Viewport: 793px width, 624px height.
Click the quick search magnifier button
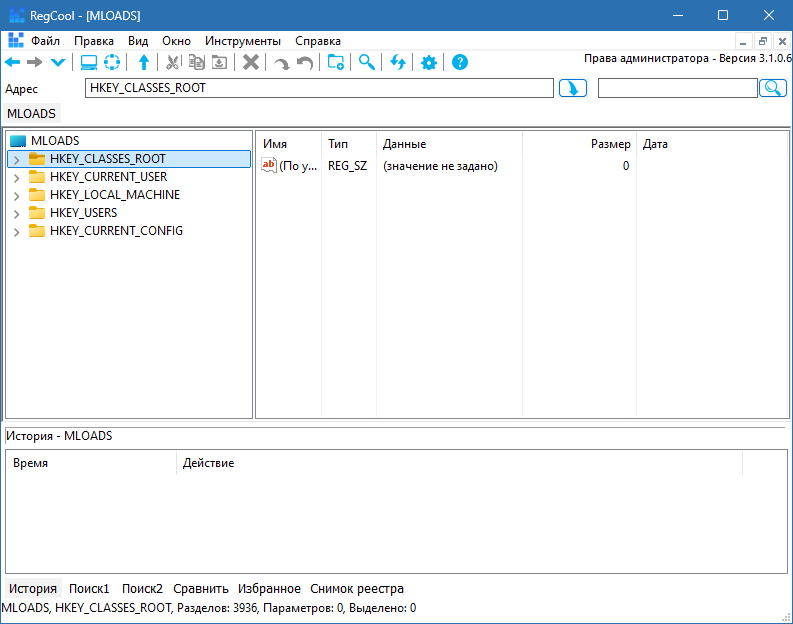[x=773, y=88]
